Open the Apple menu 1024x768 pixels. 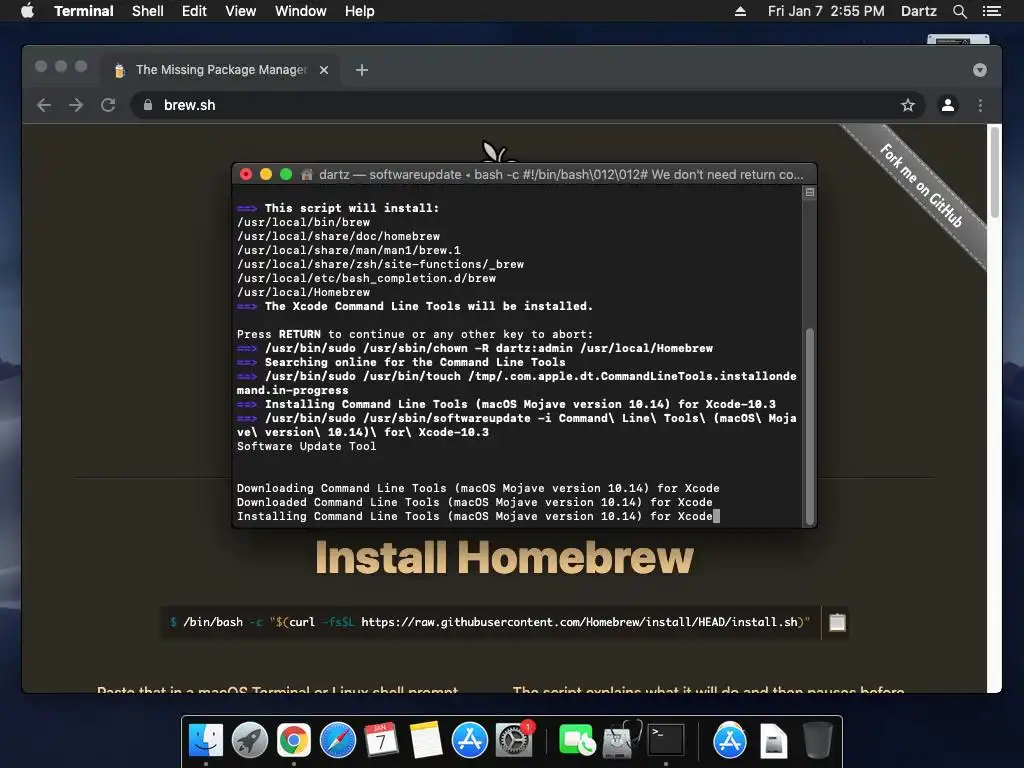[27, 11]
